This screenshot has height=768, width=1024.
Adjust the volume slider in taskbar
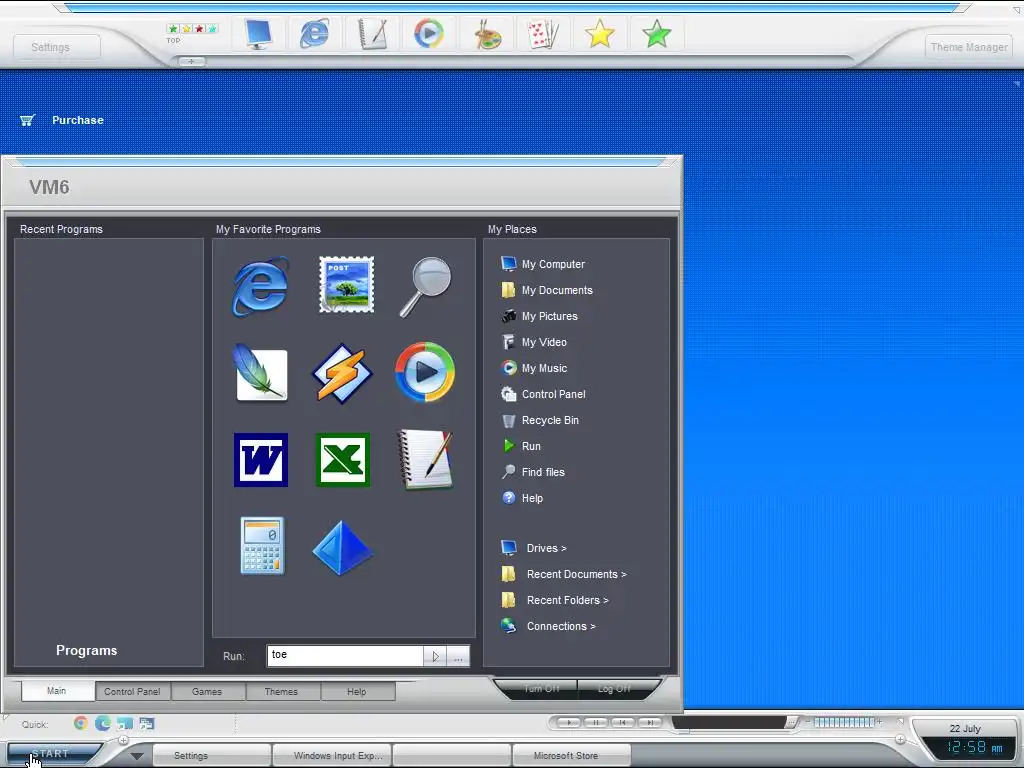844,722
